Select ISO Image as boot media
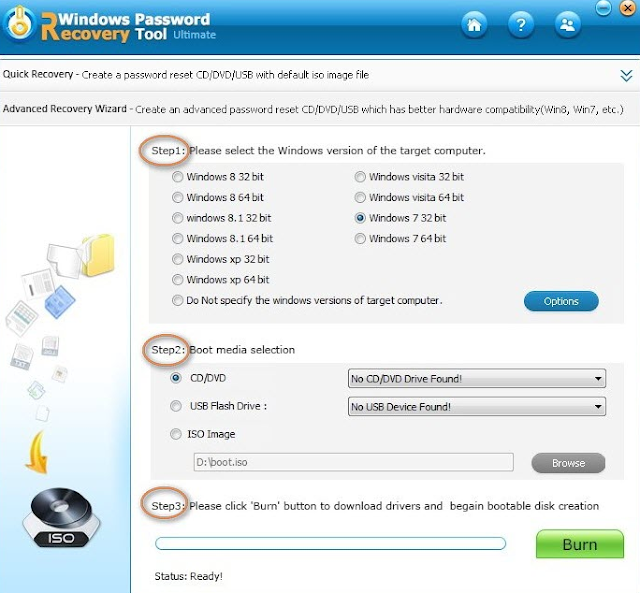This screenshot has width=640, height=593. pyautogui.click(x=176, y=434)
